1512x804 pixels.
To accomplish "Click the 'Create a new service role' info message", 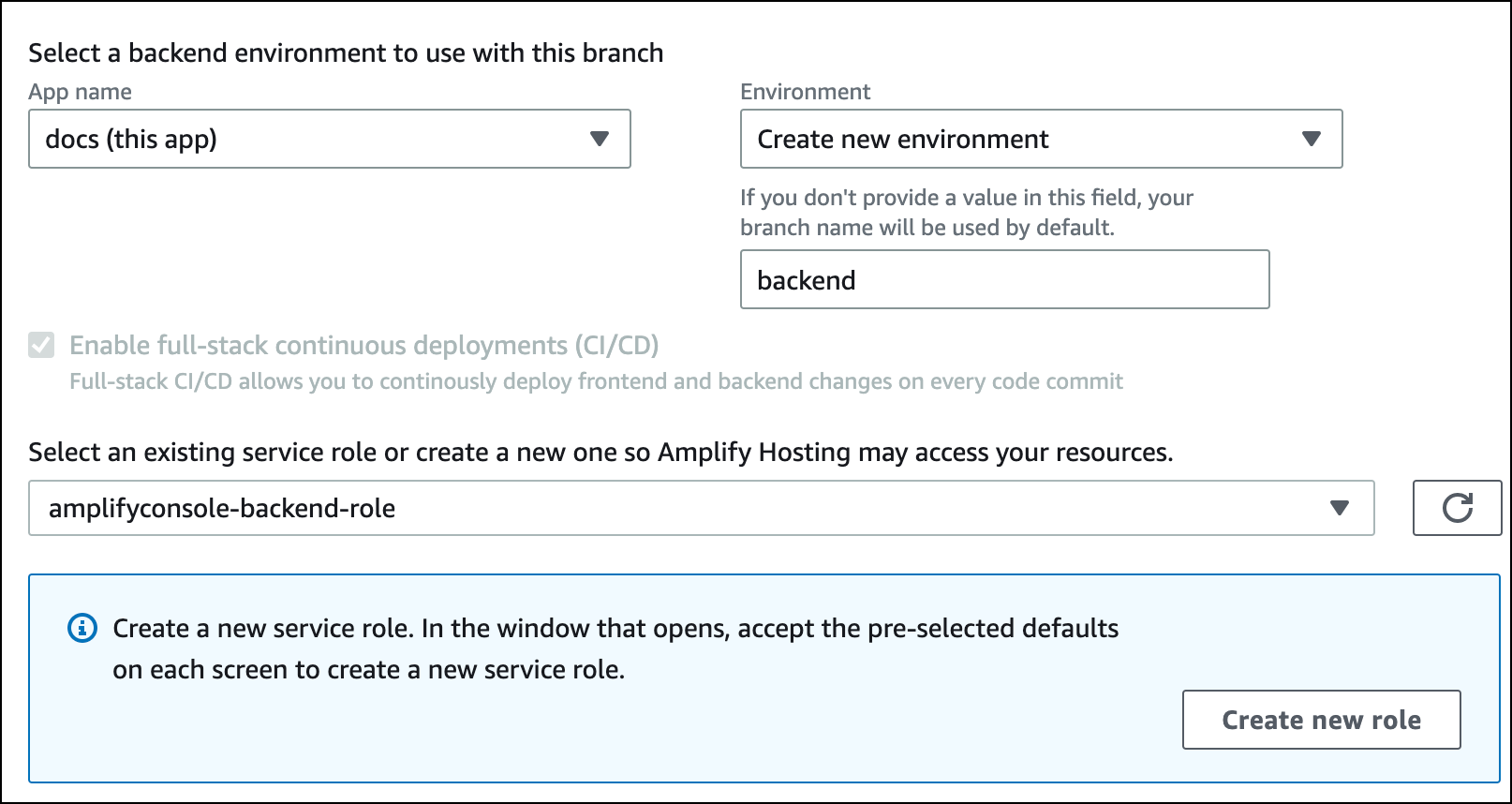I will (615, 628).
